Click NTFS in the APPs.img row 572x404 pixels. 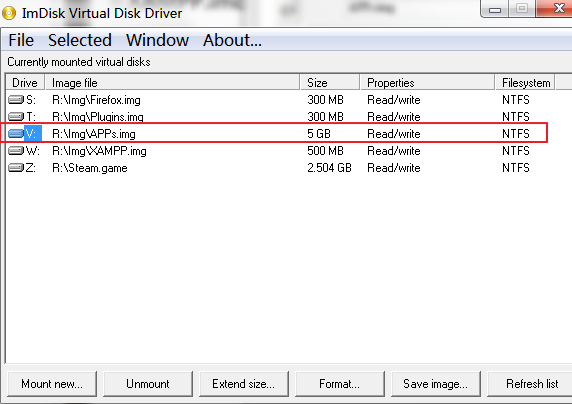pyautogui.click(x=516, y=134)
